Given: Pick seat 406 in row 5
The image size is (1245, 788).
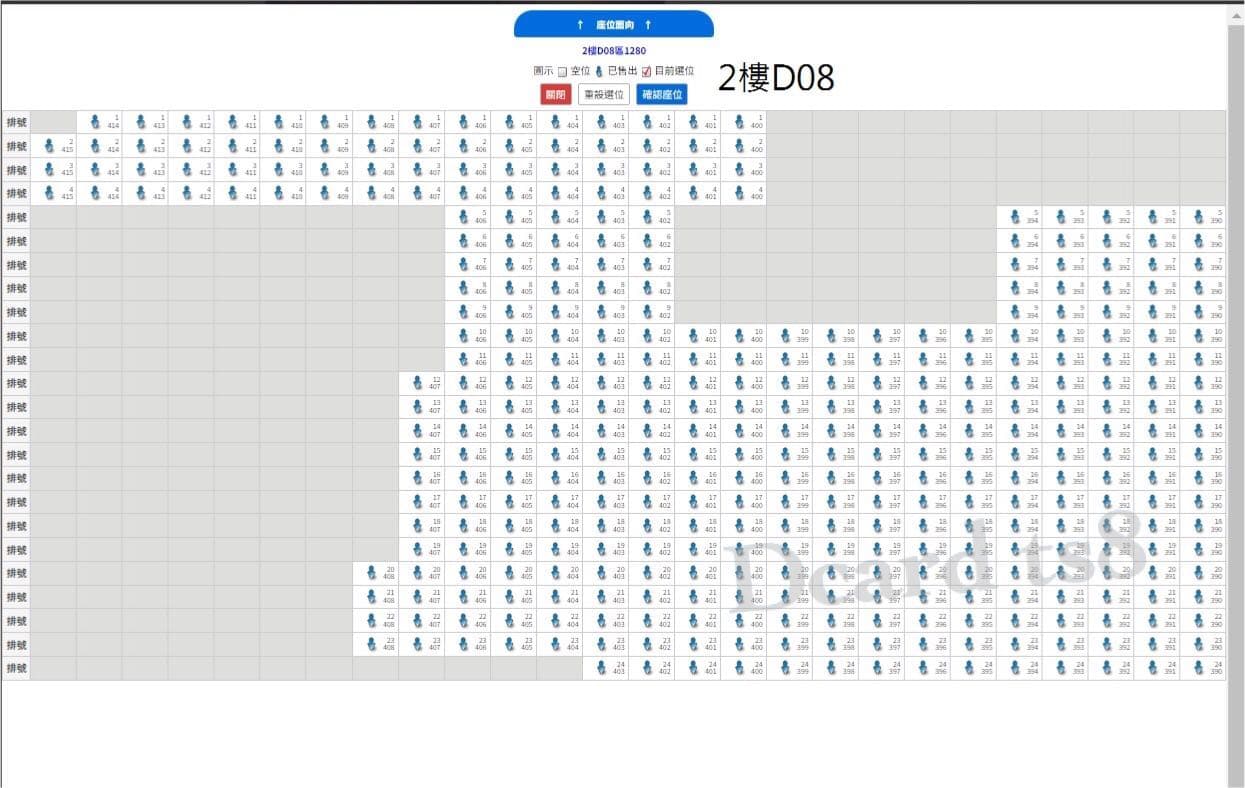Looking at the screenshot, I should 468,217.
